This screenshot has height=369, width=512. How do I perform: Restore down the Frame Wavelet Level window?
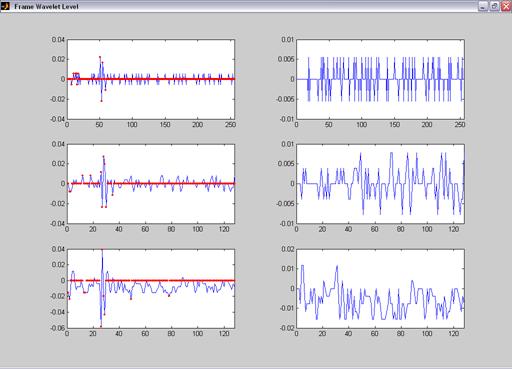pyautogui.click(x=494, y=6)
